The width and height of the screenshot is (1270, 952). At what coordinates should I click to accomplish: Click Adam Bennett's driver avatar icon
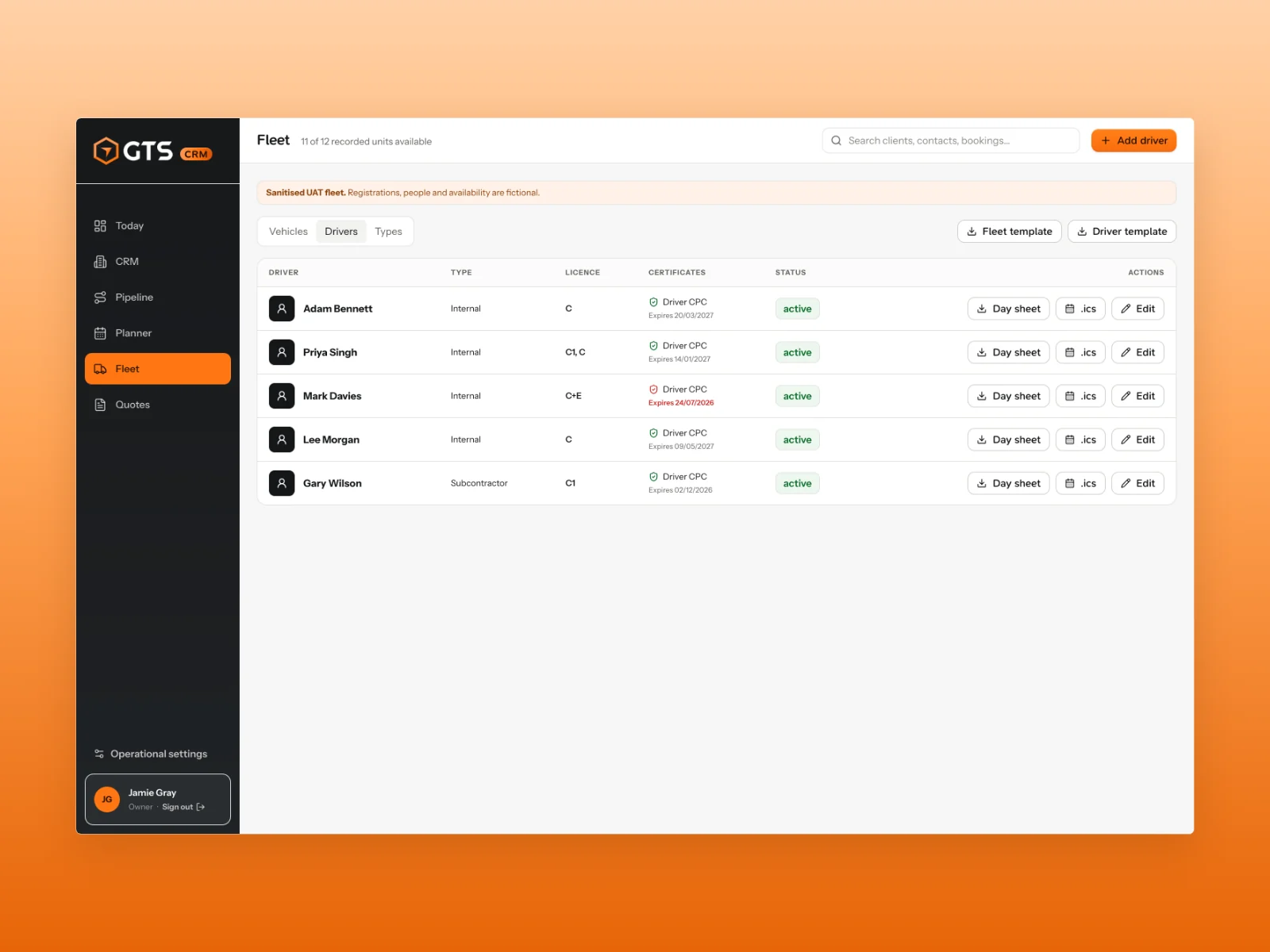click(x=282, y=309)
